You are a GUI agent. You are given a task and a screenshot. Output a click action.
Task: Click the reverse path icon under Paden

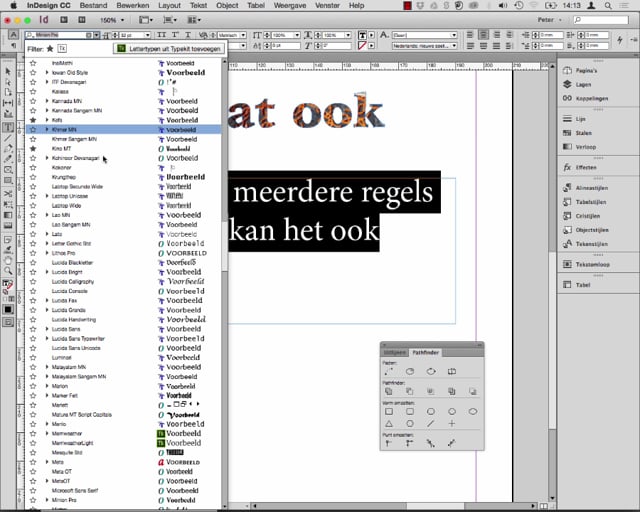coord(451,371)
